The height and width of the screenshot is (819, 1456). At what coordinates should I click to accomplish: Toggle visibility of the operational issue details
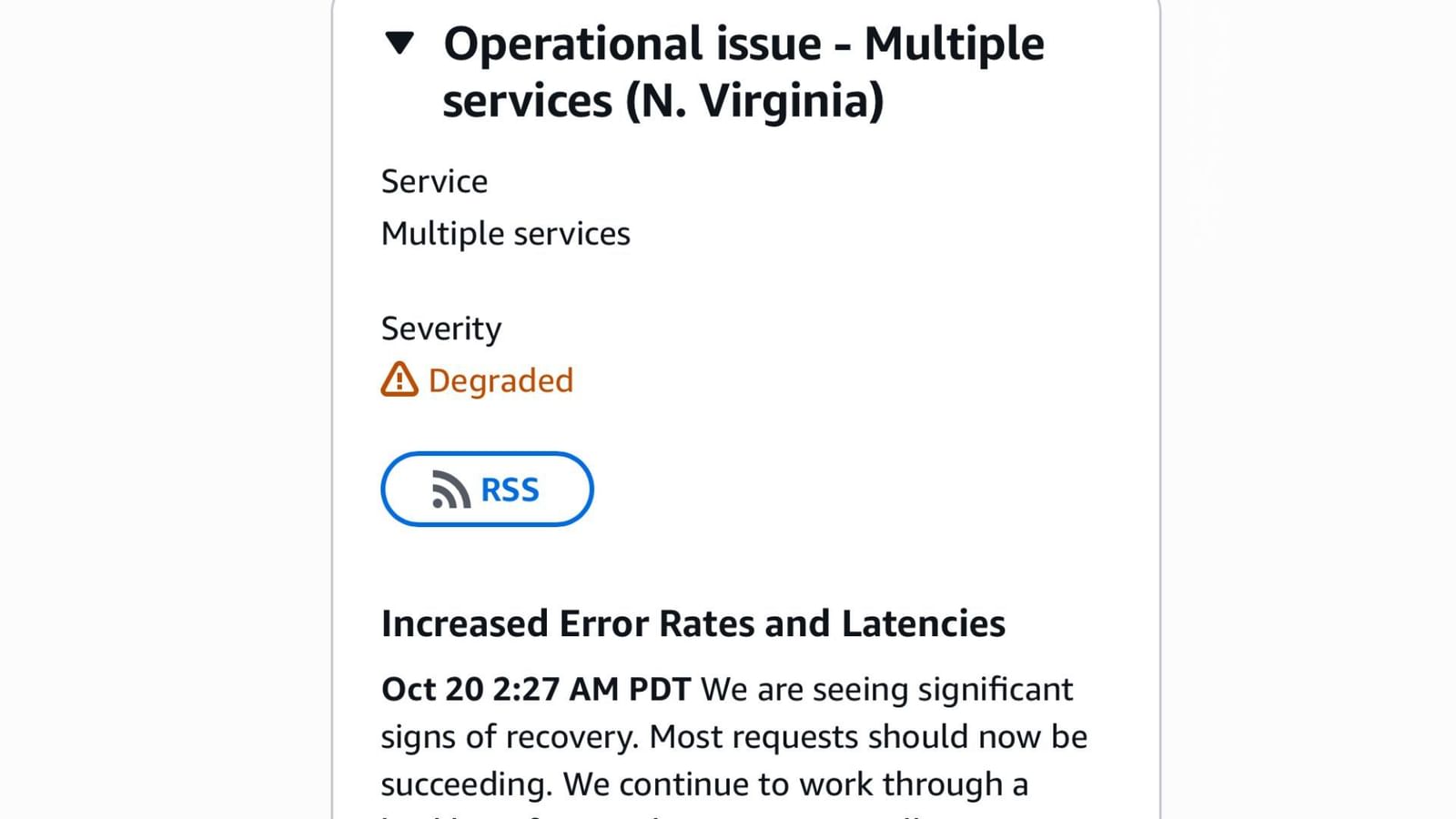pos(399,41)
